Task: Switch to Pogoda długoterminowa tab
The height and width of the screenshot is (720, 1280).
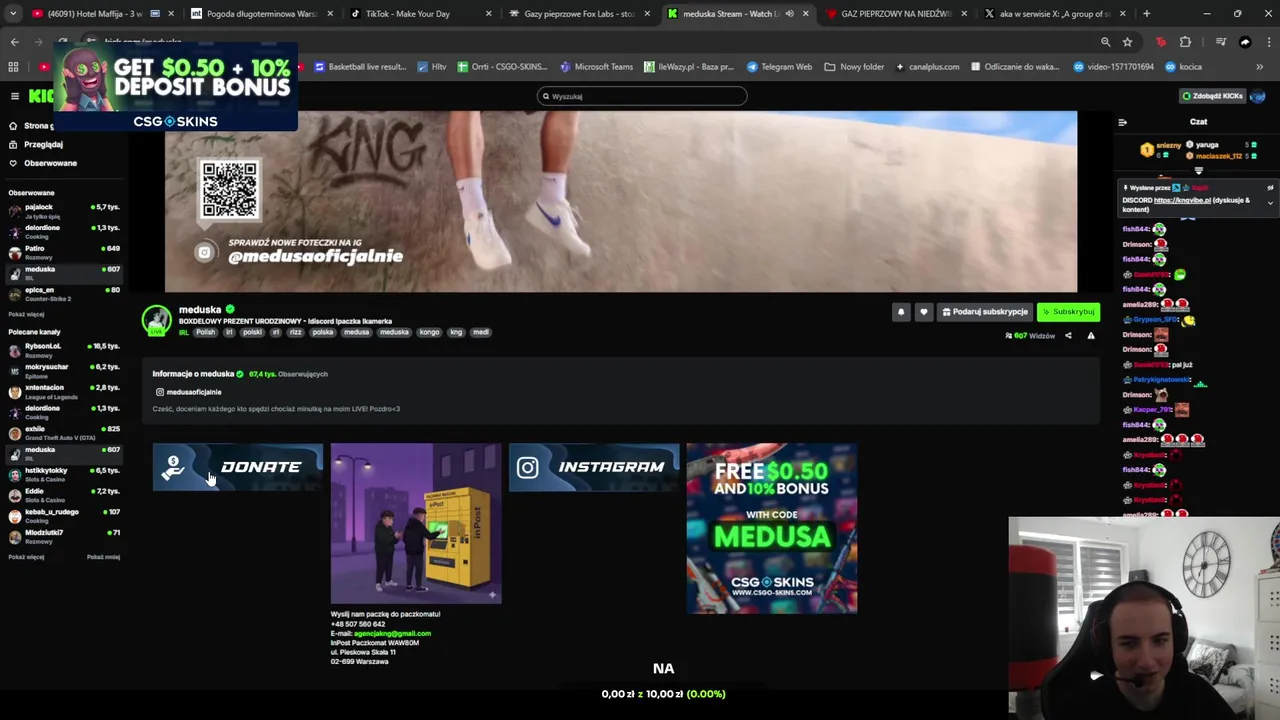Action: pos(260,14)
